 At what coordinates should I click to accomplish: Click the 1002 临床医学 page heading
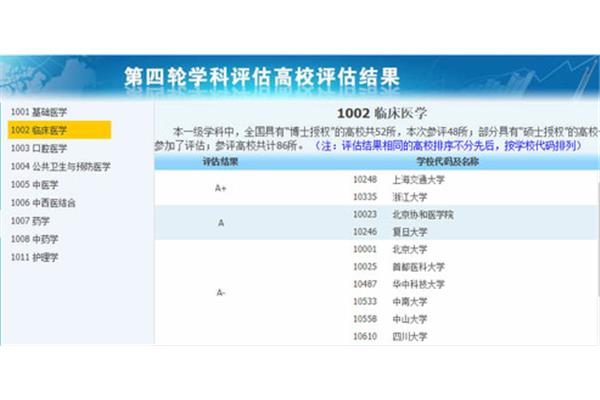click(x=382, y=113)
